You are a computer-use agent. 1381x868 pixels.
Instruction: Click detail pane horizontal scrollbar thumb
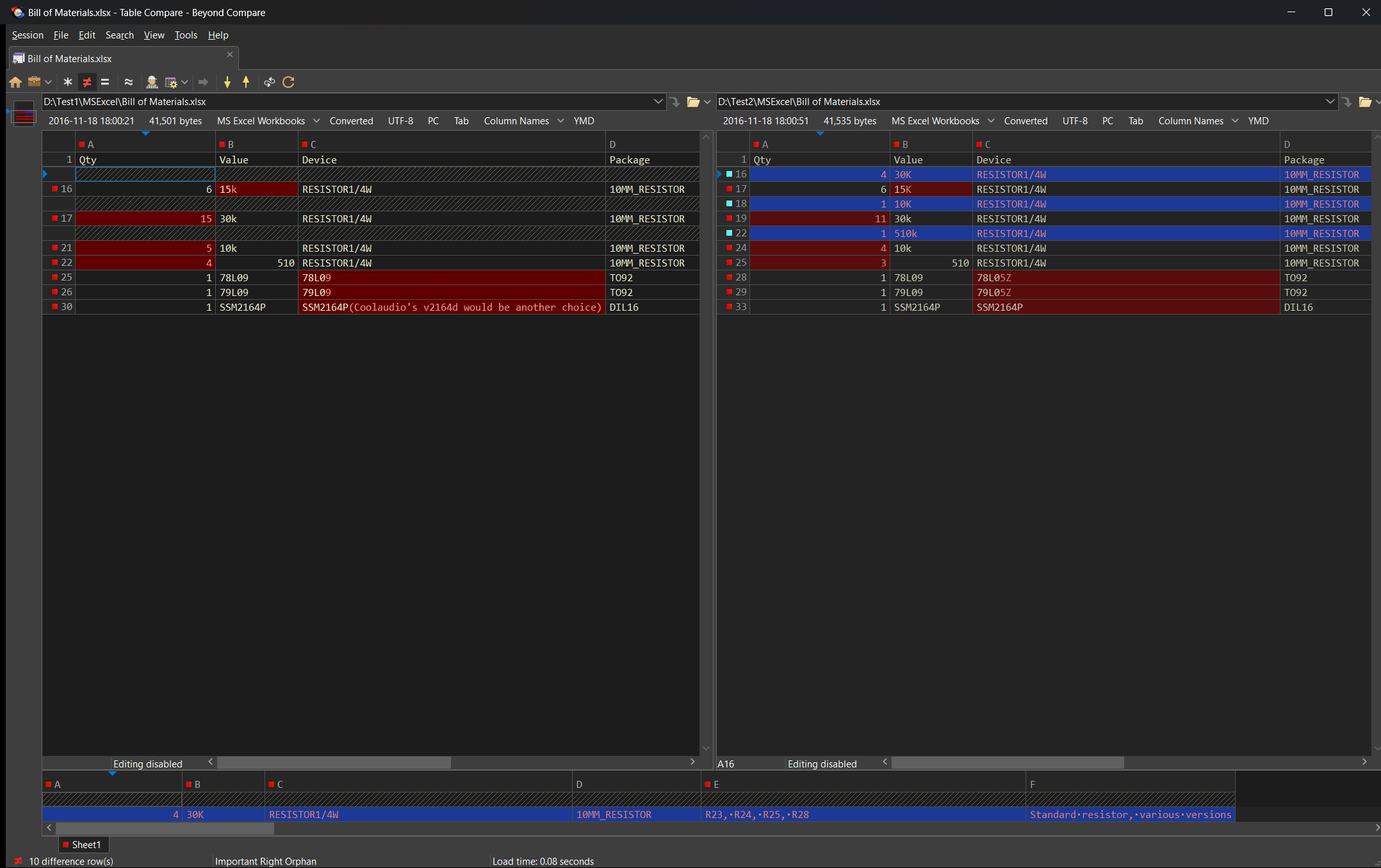(165, 828)
